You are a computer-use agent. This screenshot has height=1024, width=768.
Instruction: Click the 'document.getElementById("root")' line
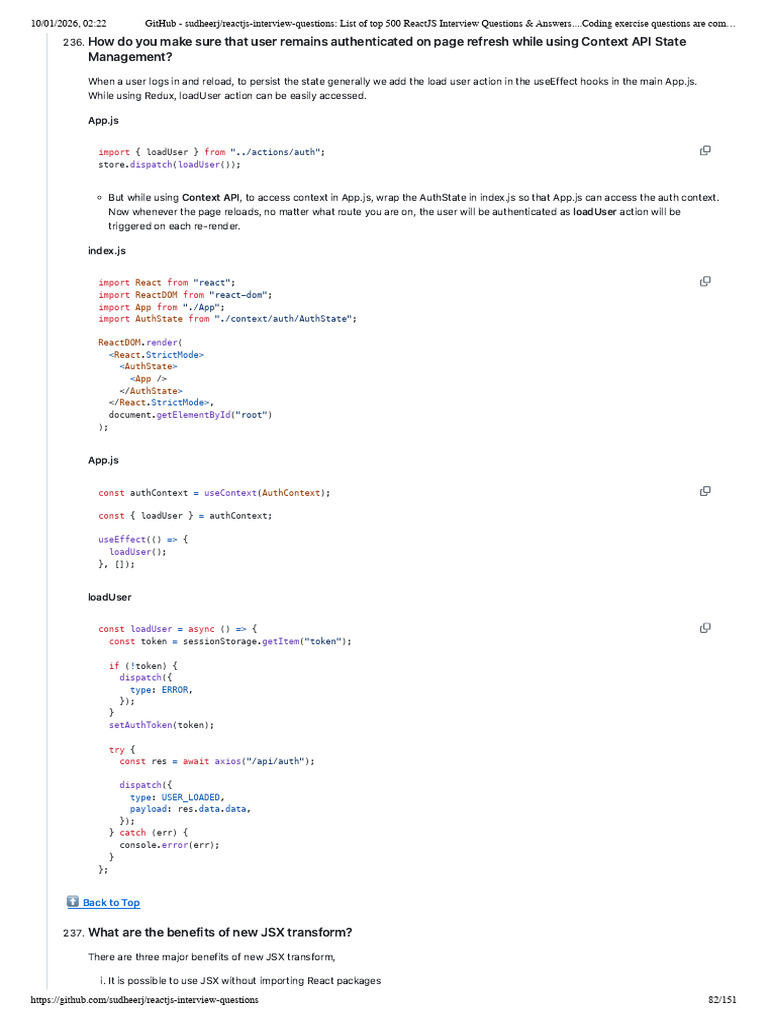190,415
